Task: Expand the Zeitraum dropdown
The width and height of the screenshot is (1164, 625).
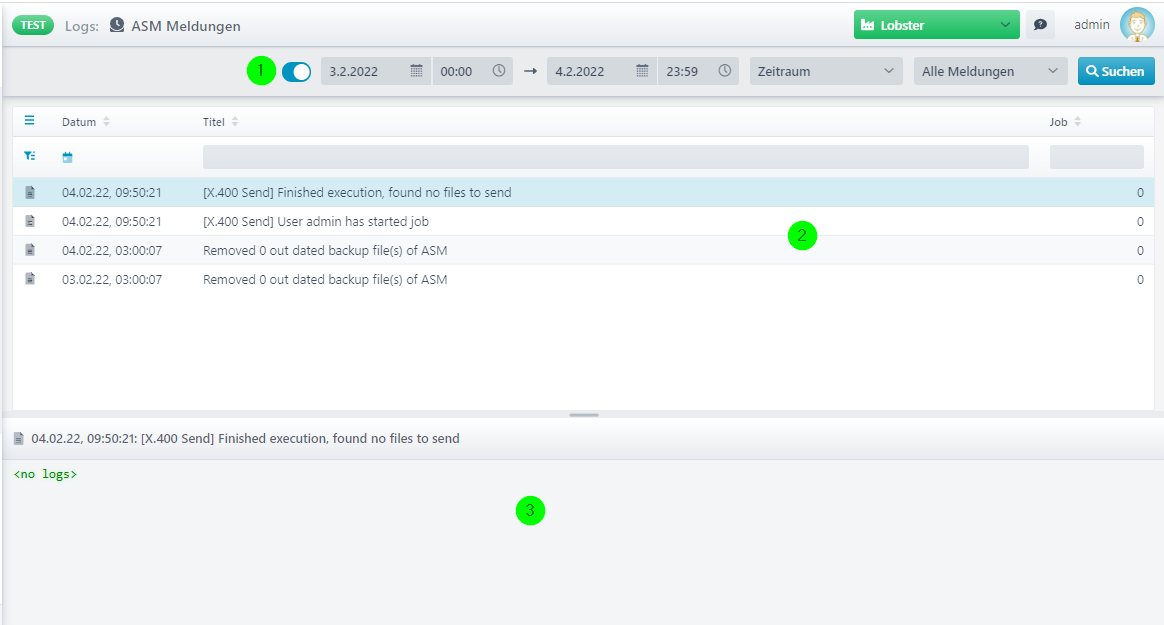Action: [x=826, y=71]
